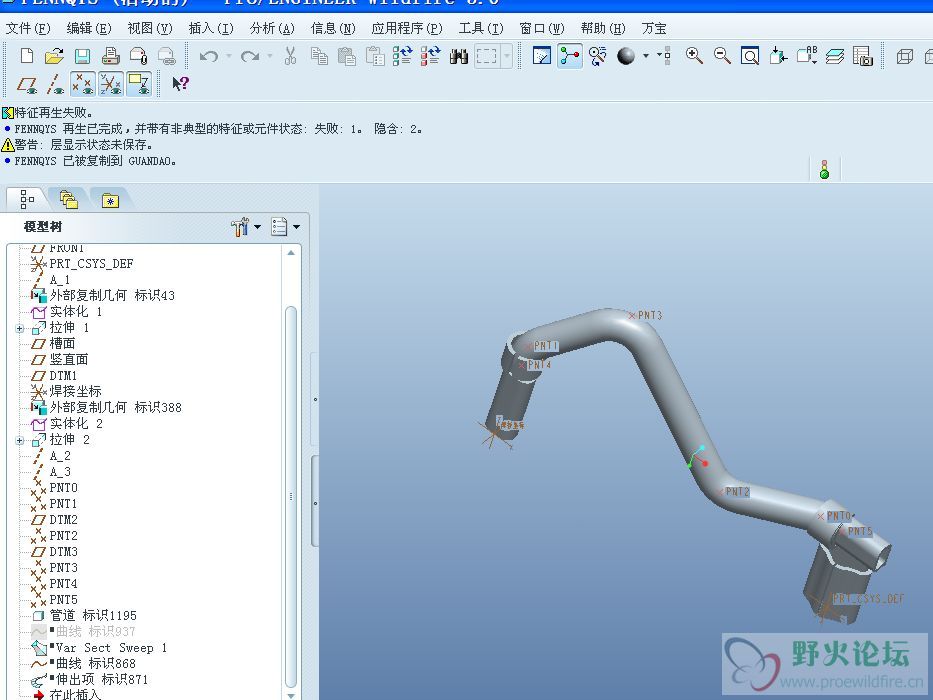Save the model with the floppy disk icon
Viewport: 933px width, 700px height.
pos(82,56)
